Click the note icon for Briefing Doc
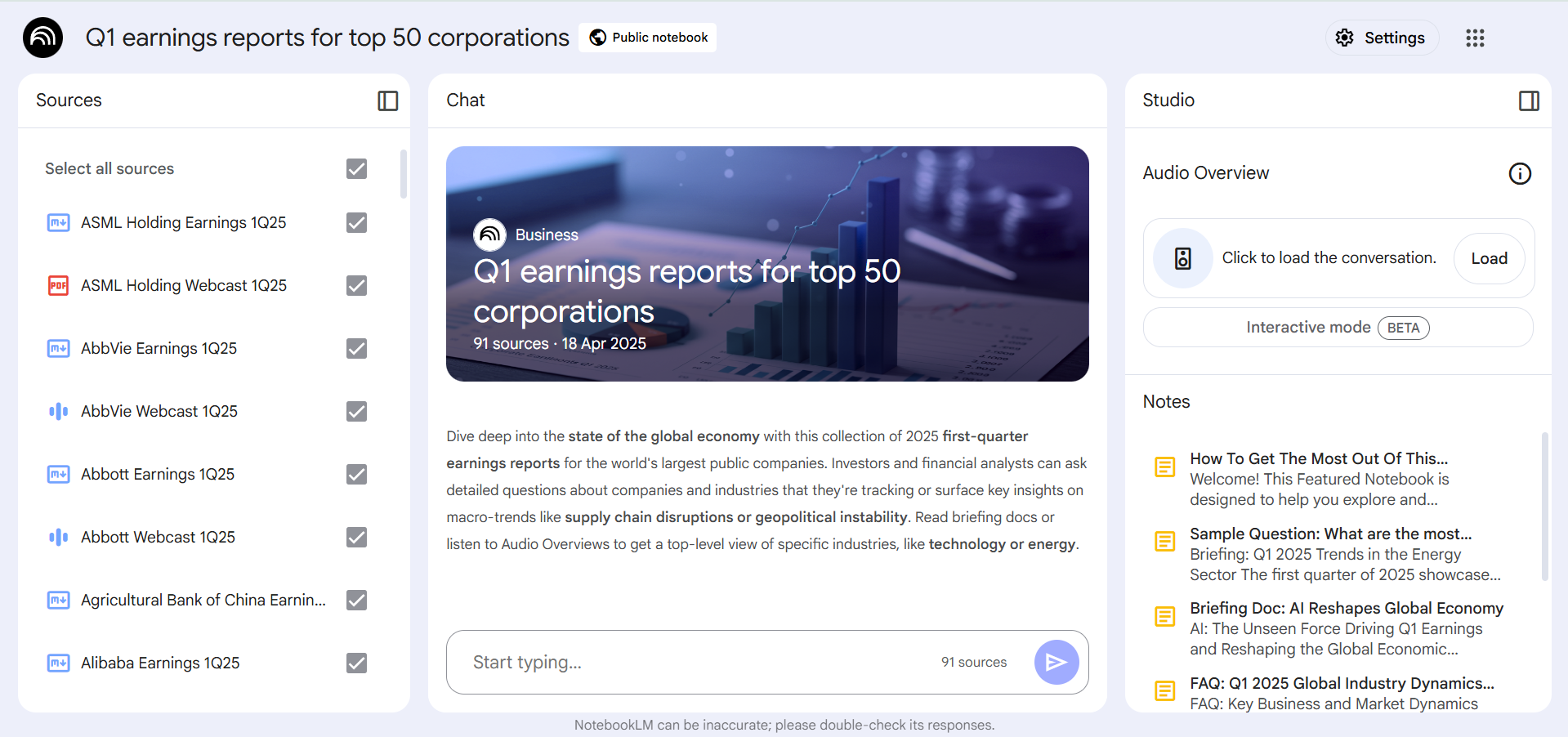 [x=1164, y=616]
